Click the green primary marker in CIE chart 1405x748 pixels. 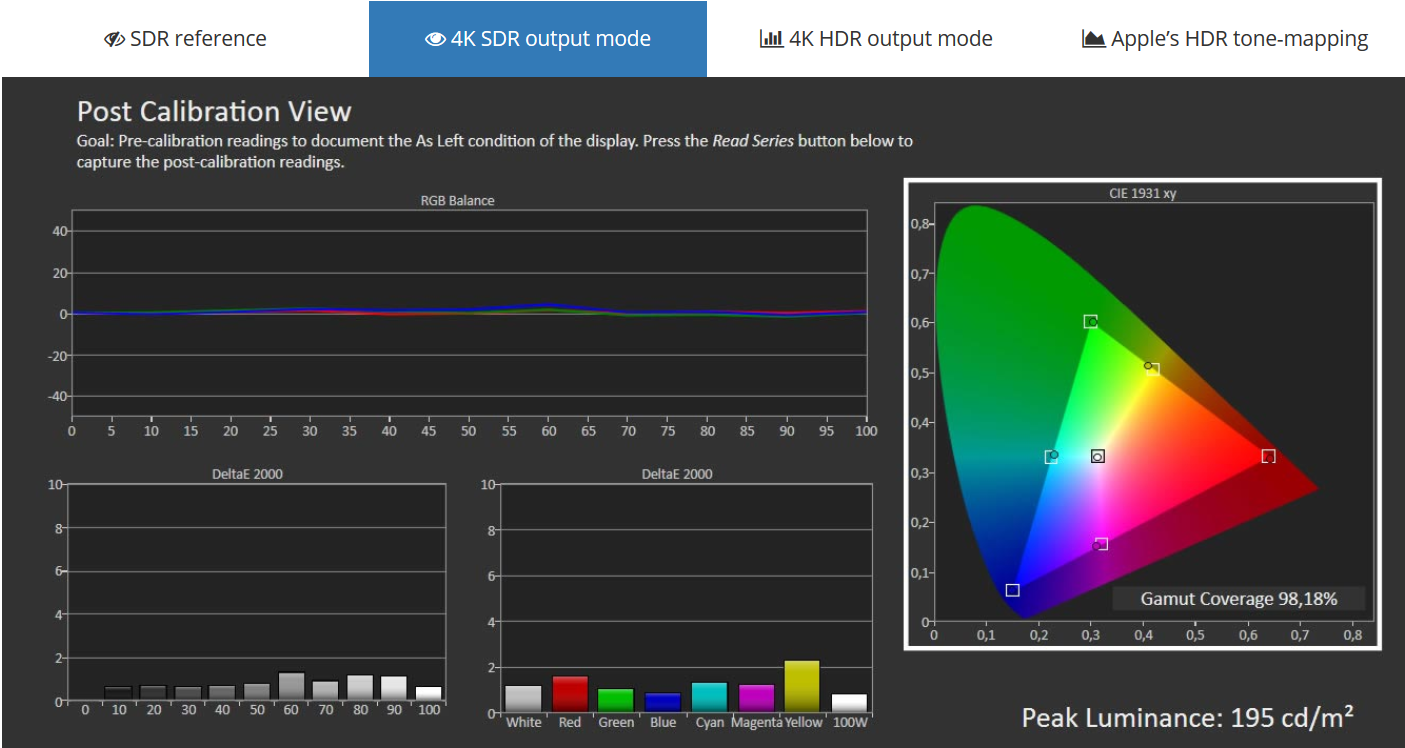(1090, 321)
